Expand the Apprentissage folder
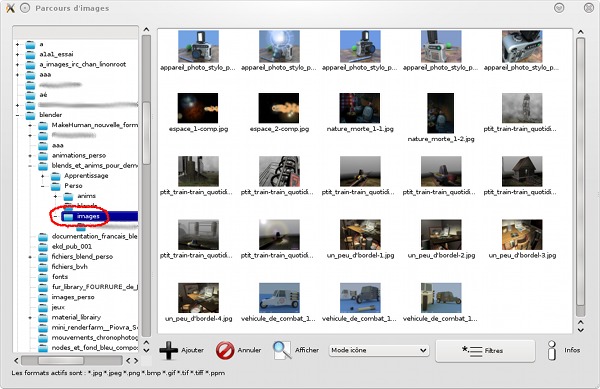The height and width of the screenshot is (389, 600). (43, 176)
